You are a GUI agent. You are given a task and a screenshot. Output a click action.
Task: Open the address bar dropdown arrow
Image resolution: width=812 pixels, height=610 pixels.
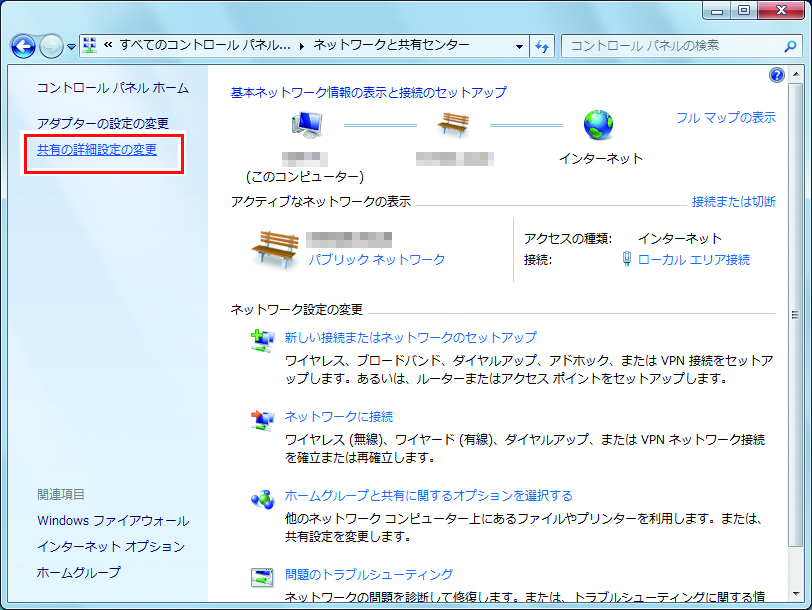[519, 46]
